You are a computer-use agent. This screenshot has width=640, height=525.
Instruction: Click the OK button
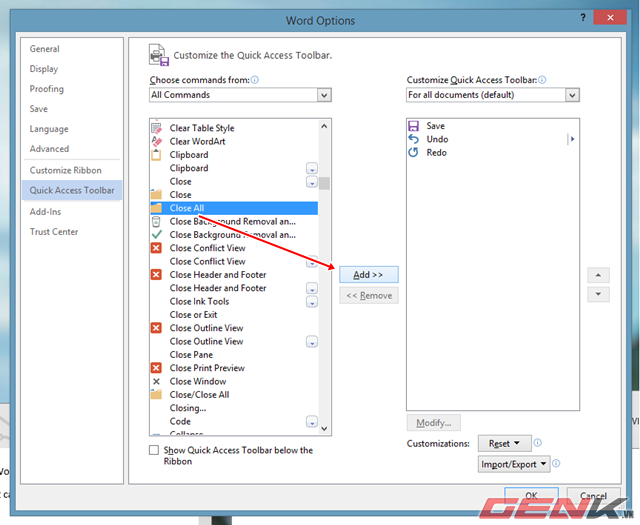(x=532, y=495)
